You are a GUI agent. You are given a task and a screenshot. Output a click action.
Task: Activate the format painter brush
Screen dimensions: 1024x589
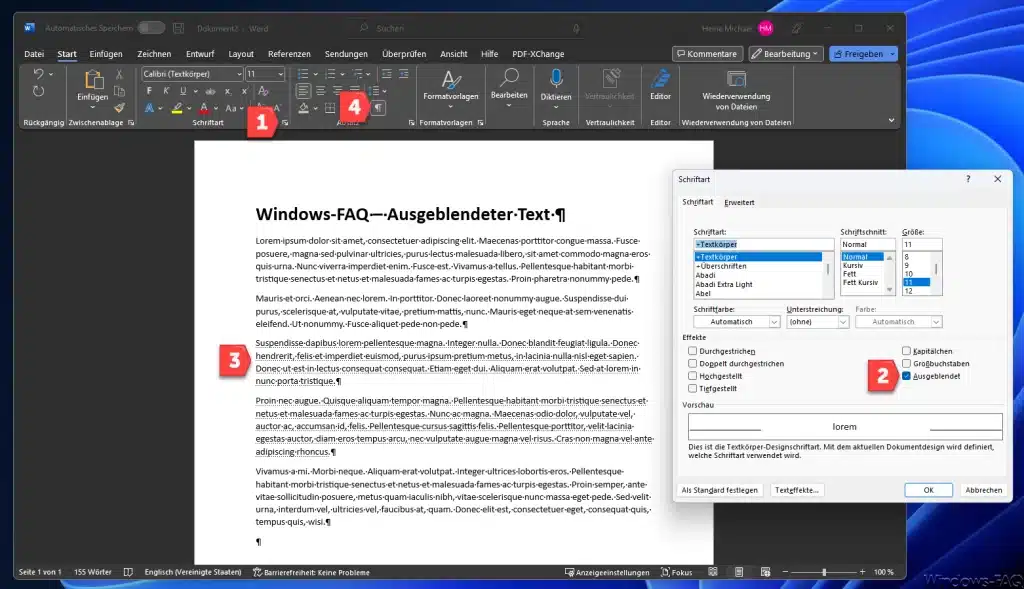pos(120,108)
